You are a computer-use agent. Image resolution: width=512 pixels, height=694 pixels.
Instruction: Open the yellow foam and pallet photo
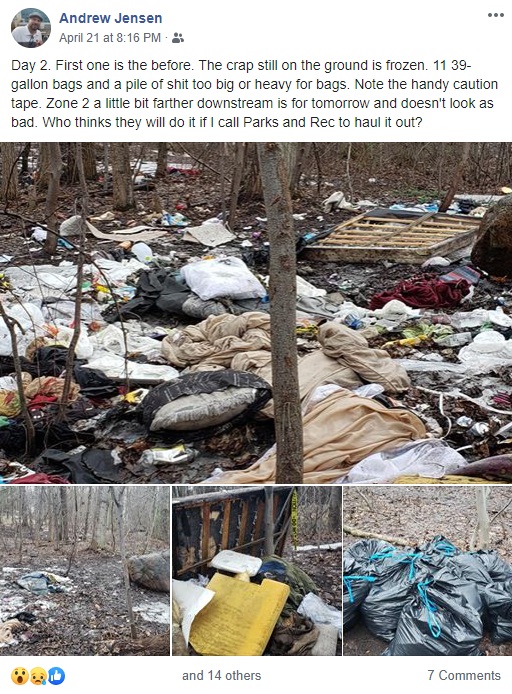click(x=257, y=571)
